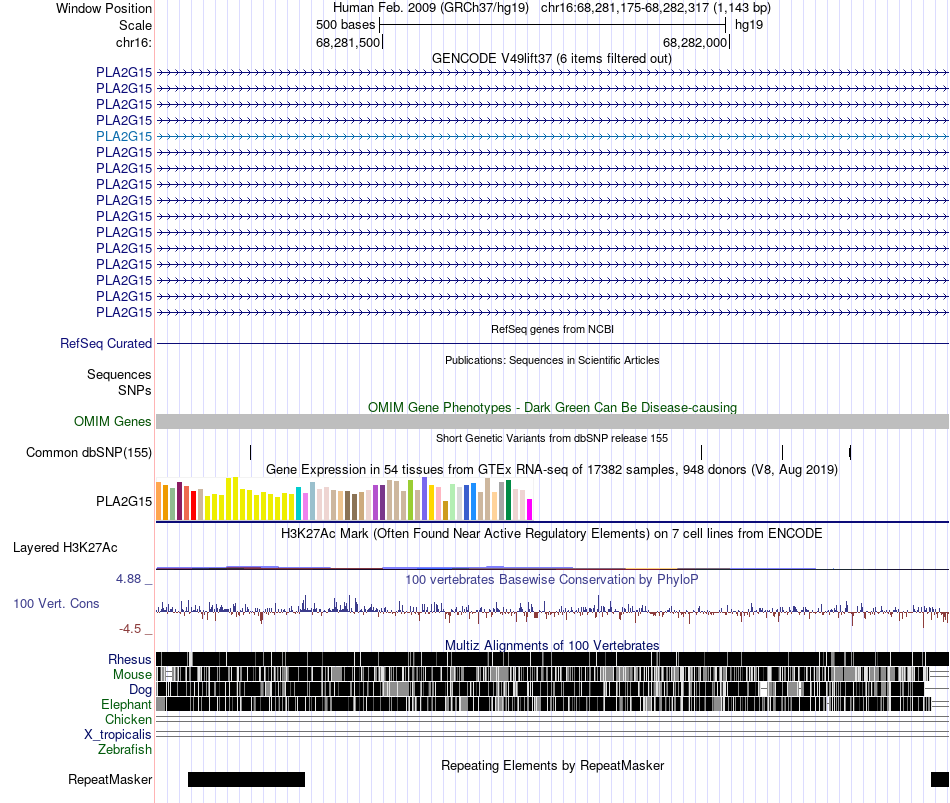This screenshot has height=803, width=950.
Task: Click the PhyloP conservation wiggle graph
Action: [x=552, y=610]
